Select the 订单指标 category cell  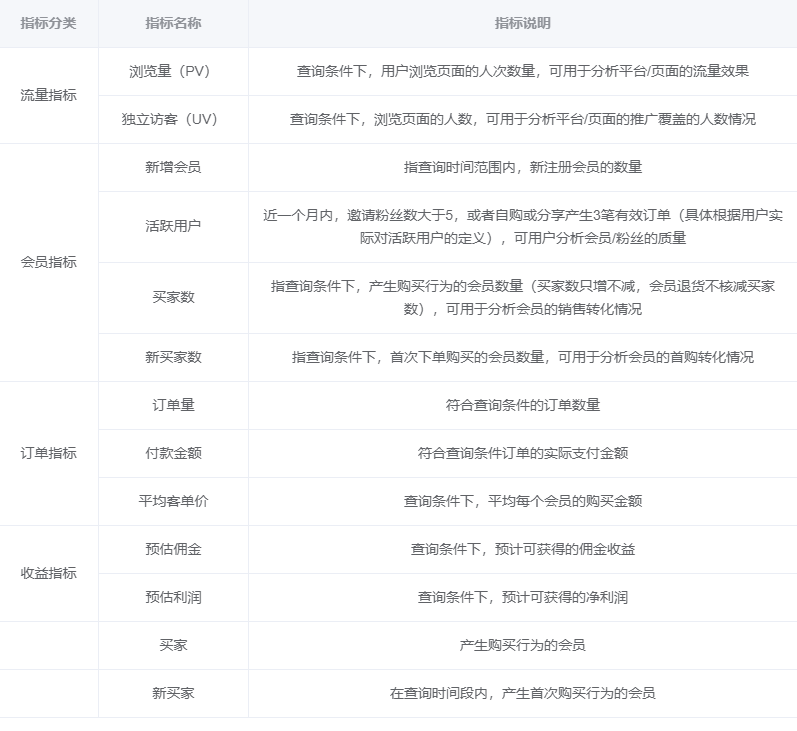(x=48, y=453)
